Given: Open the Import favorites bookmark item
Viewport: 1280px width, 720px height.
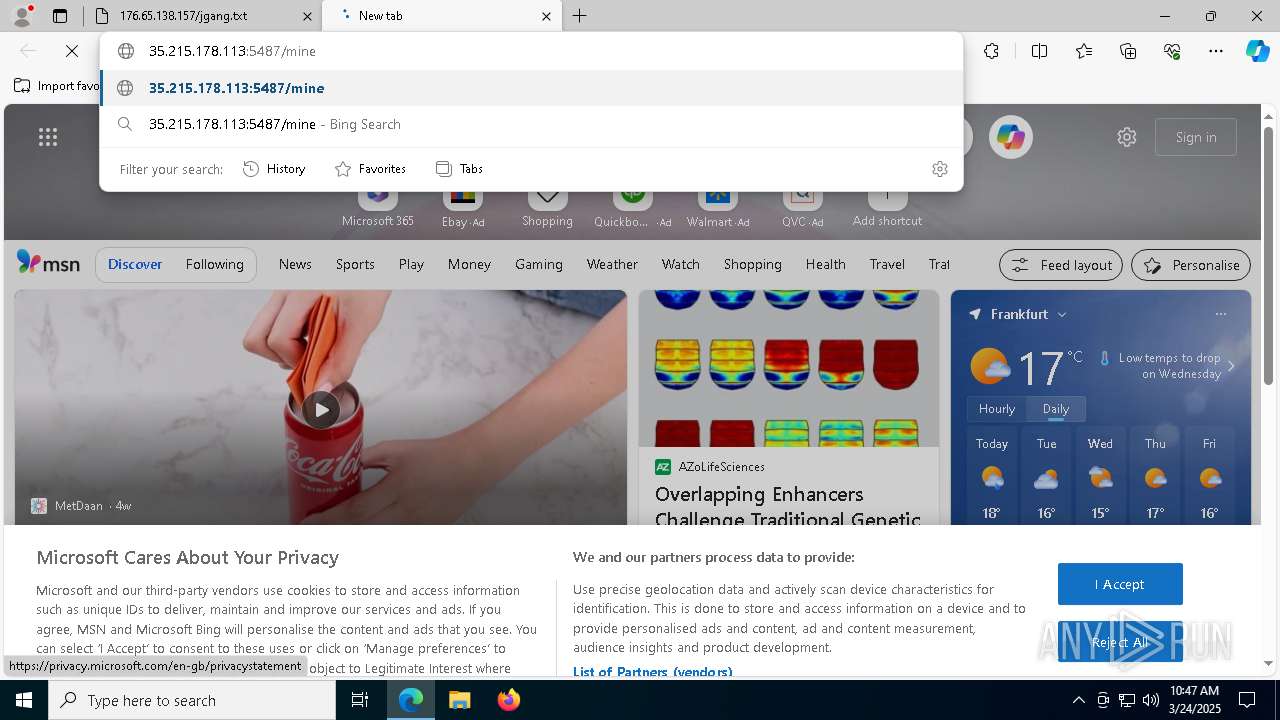Looking at the screenshot, I should (x=57, y=86).
